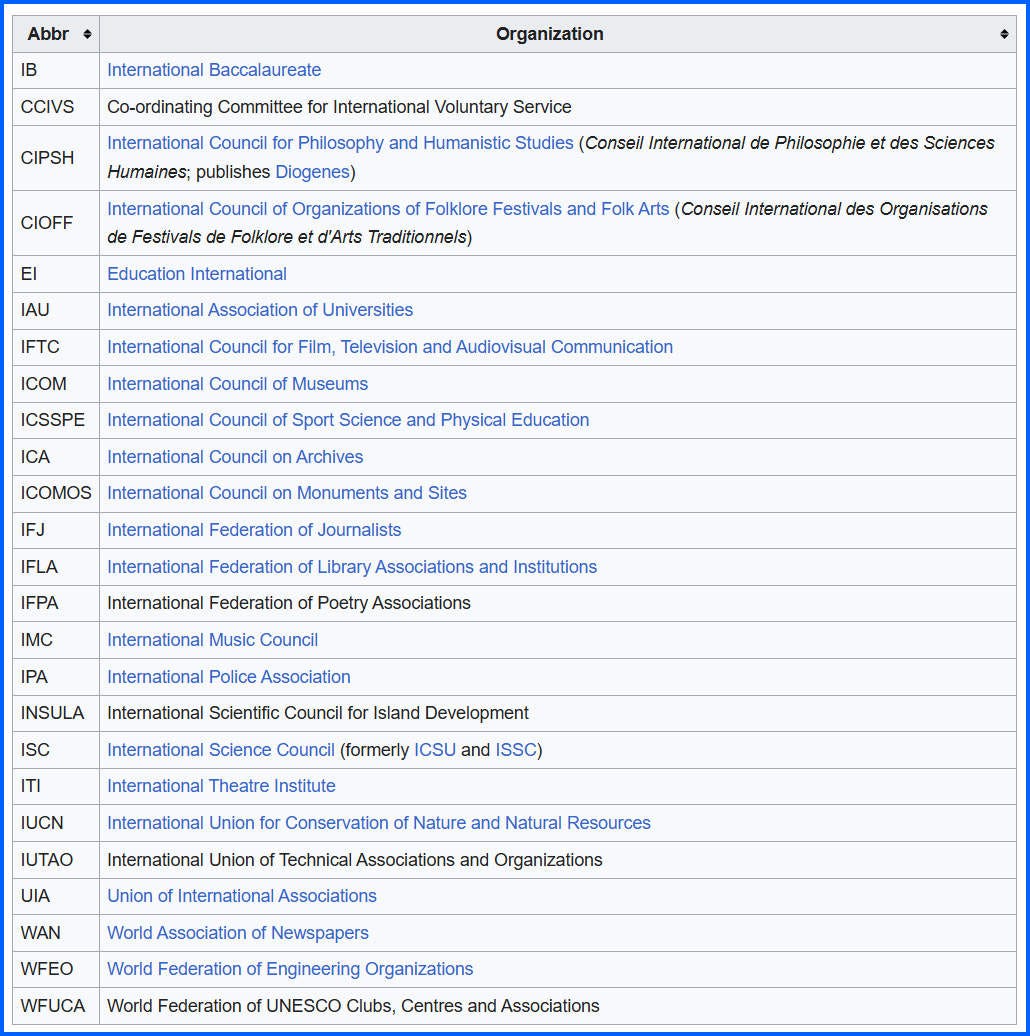1030x1036 pixels.
Task: Select the WAN abbreviation cell
Action: point(55,933)
